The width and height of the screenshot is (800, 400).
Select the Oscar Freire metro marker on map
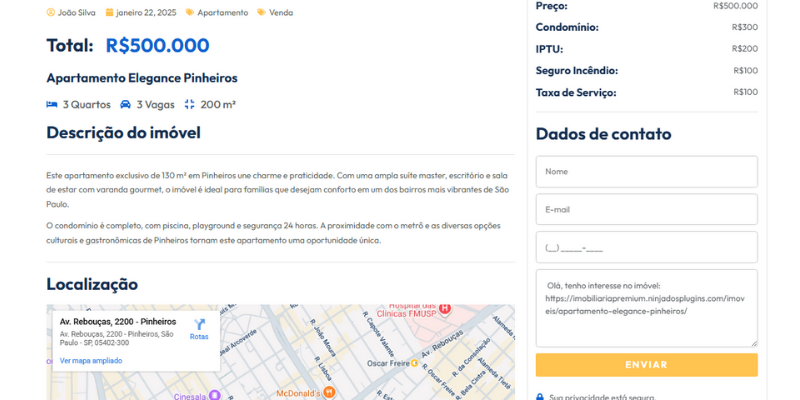pyautogui.click(x=414, y=362)
